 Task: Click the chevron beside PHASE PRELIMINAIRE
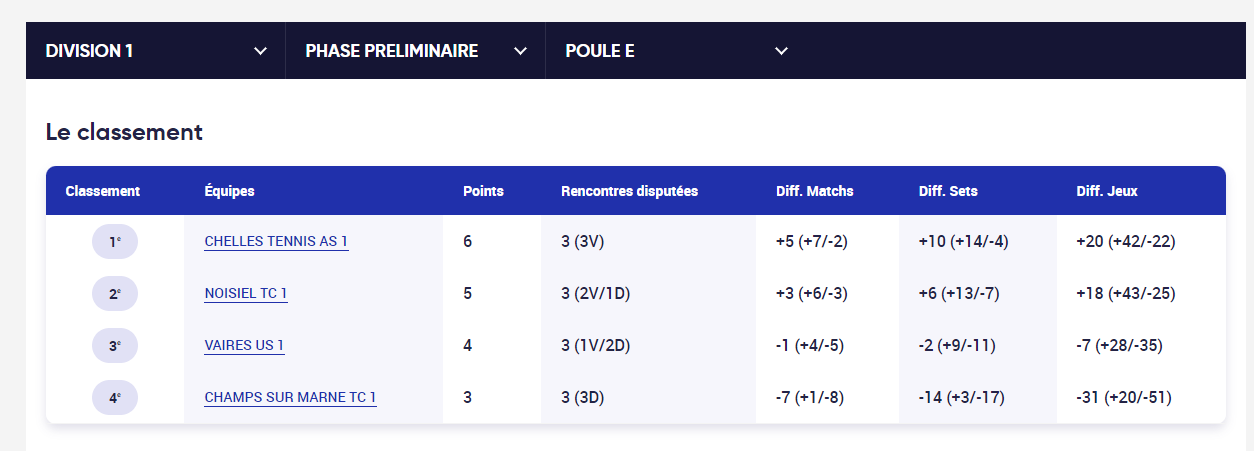[x=520, y=51]
